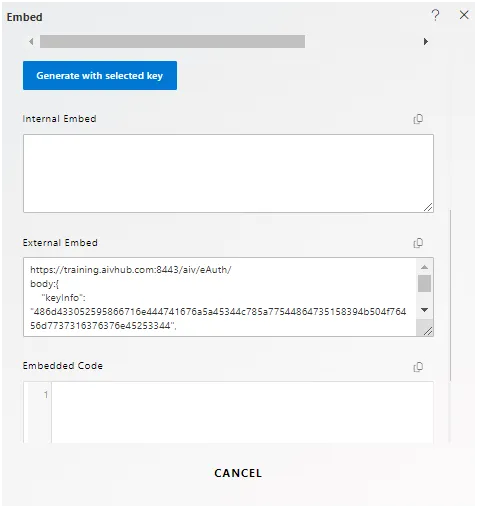Image resolution: width=477 pixels, height=508 pixels.
Task: Click line number 1 in code editor
Action: [46, 395]
